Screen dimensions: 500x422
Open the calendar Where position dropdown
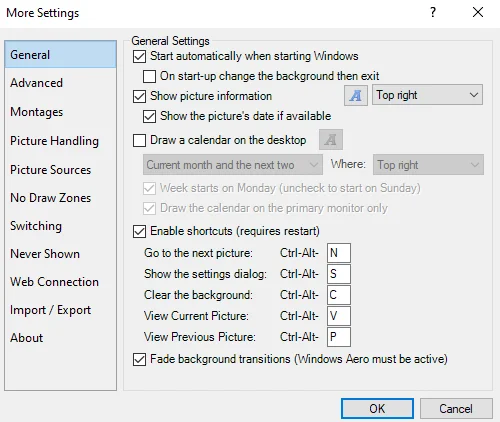pyautogui.click(x=428, y=164)
